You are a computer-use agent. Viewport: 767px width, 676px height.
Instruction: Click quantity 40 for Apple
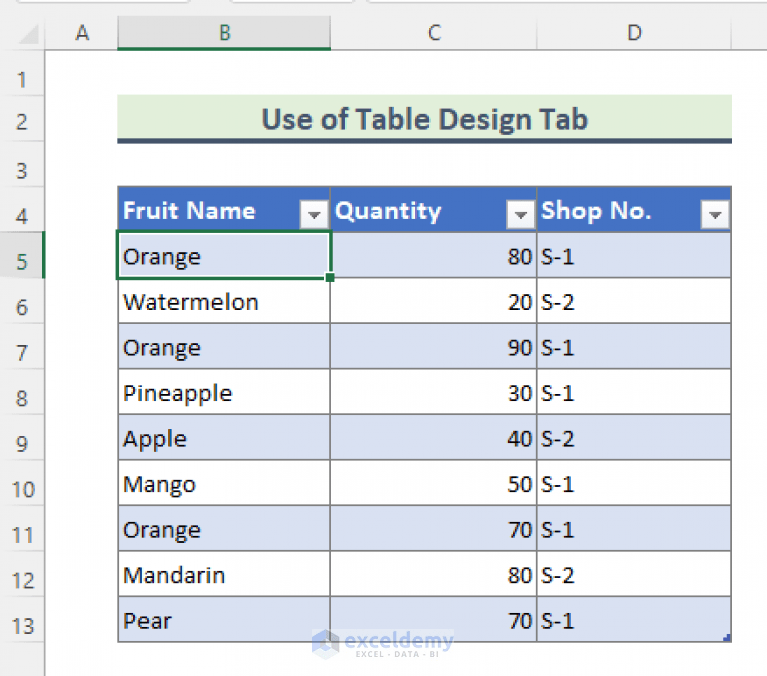coord(433,437)
